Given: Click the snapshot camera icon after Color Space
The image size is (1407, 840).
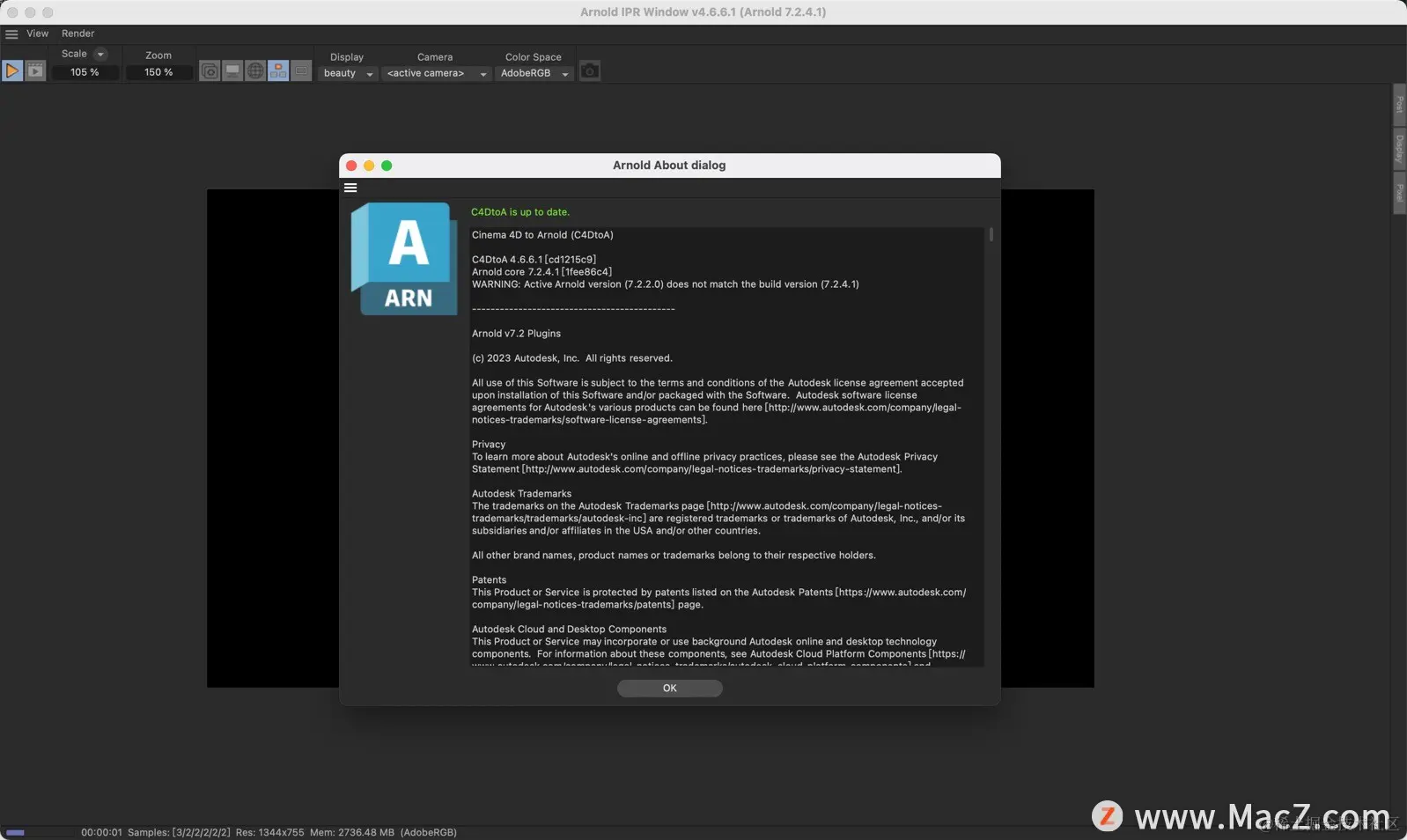Looking at the screenshot, I should (x=590, y=70).
